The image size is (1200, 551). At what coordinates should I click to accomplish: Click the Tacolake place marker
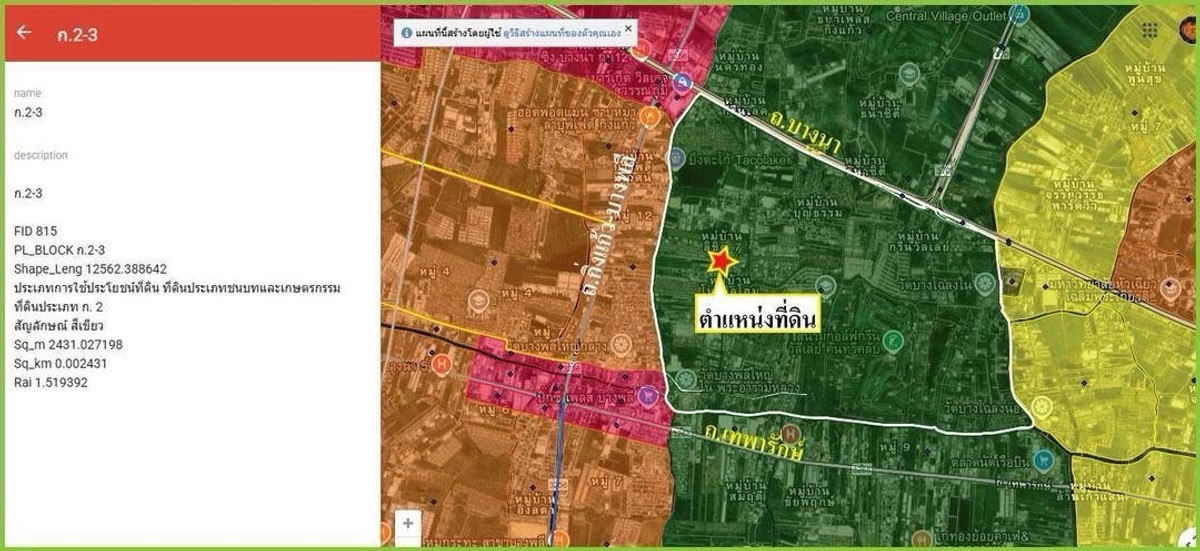pos(676,159)
